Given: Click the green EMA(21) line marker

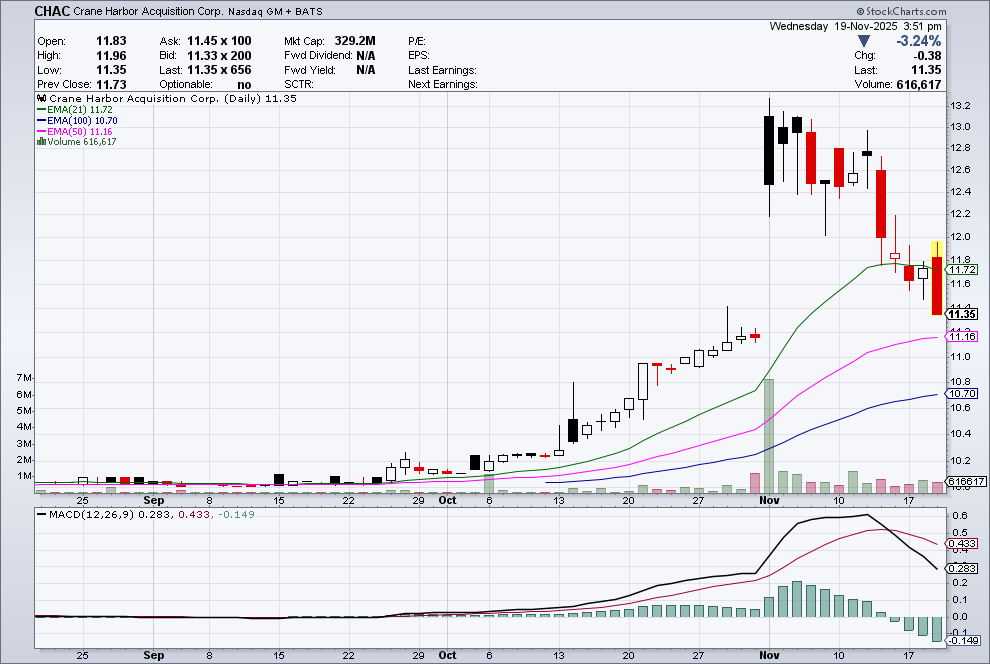Looking at the screenshot, I should click(x=40, y=110).
